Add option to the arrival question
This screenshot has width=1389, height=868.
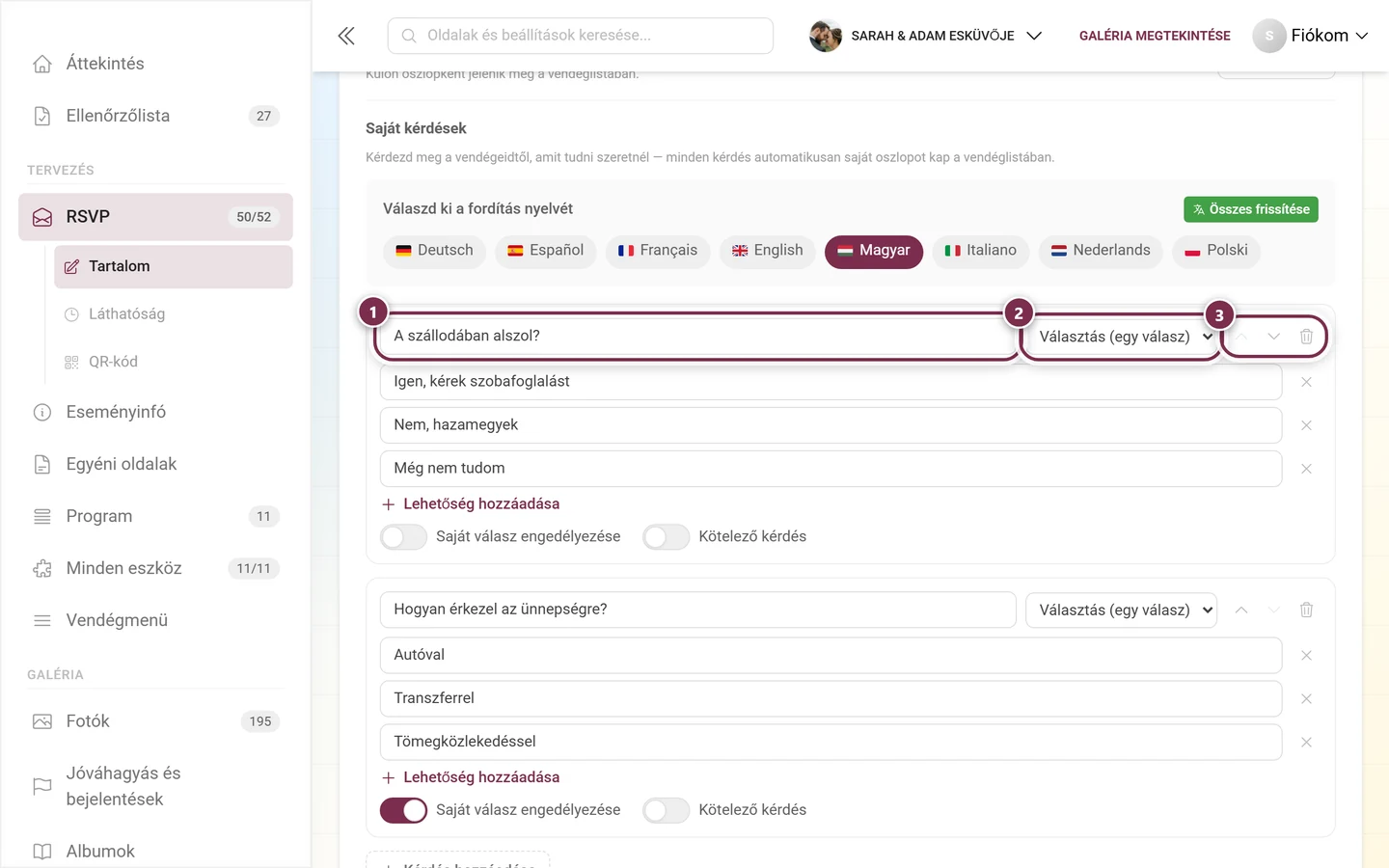point(471,777)
